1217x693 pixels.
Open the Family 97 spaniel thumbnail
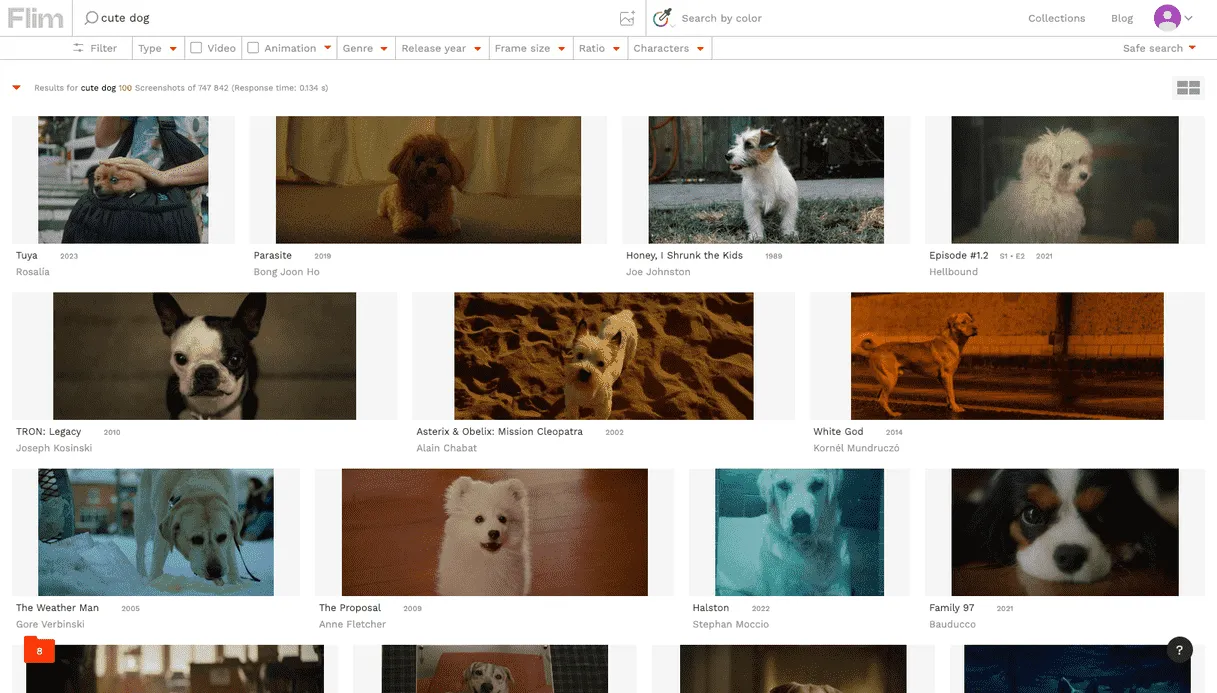tap(1065, 532)
